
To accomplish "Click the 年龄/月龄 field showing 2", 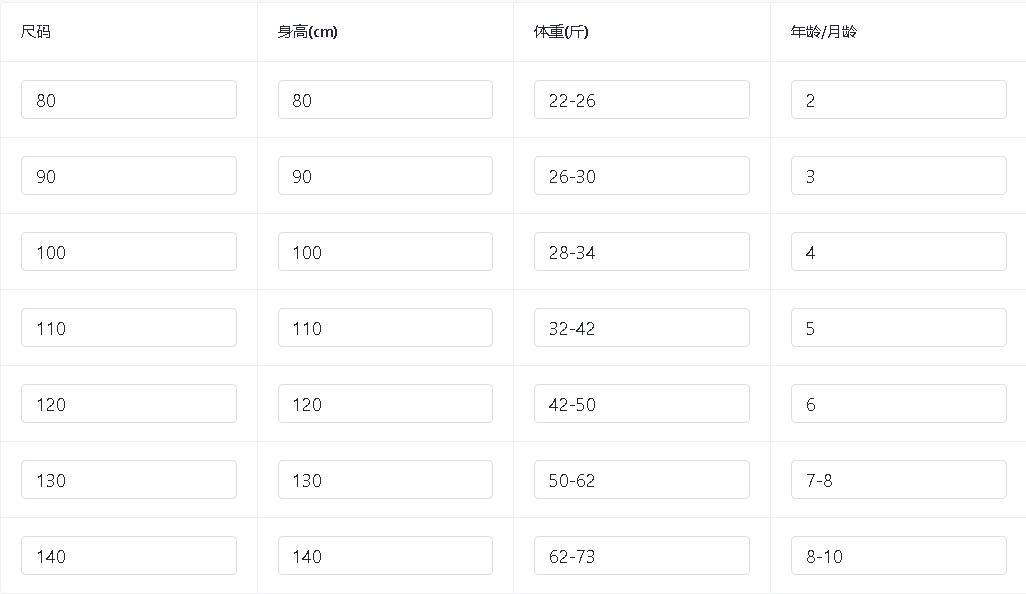I will (x=898, y=100).
